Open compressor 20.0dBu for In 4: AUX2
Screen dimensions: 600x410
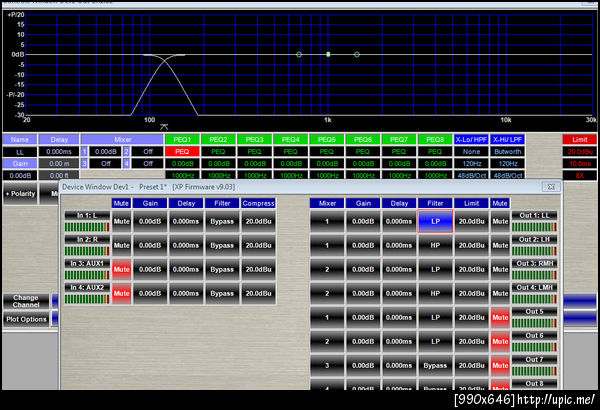[x=258, y=294]
